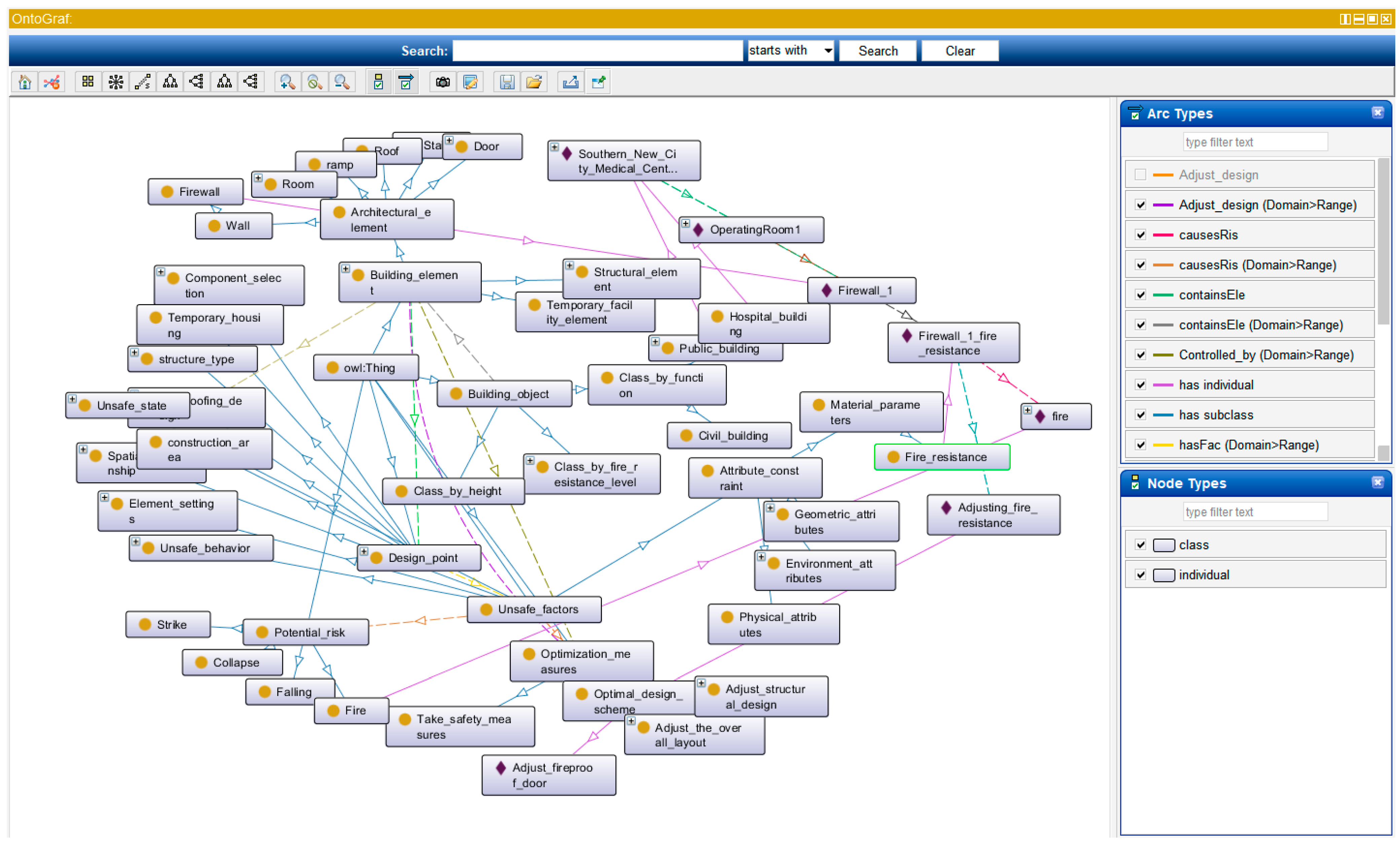The image size is (1400, 844).
Task: Uncheck the causesRis arc type checkbox
Action: (1140, 234)
